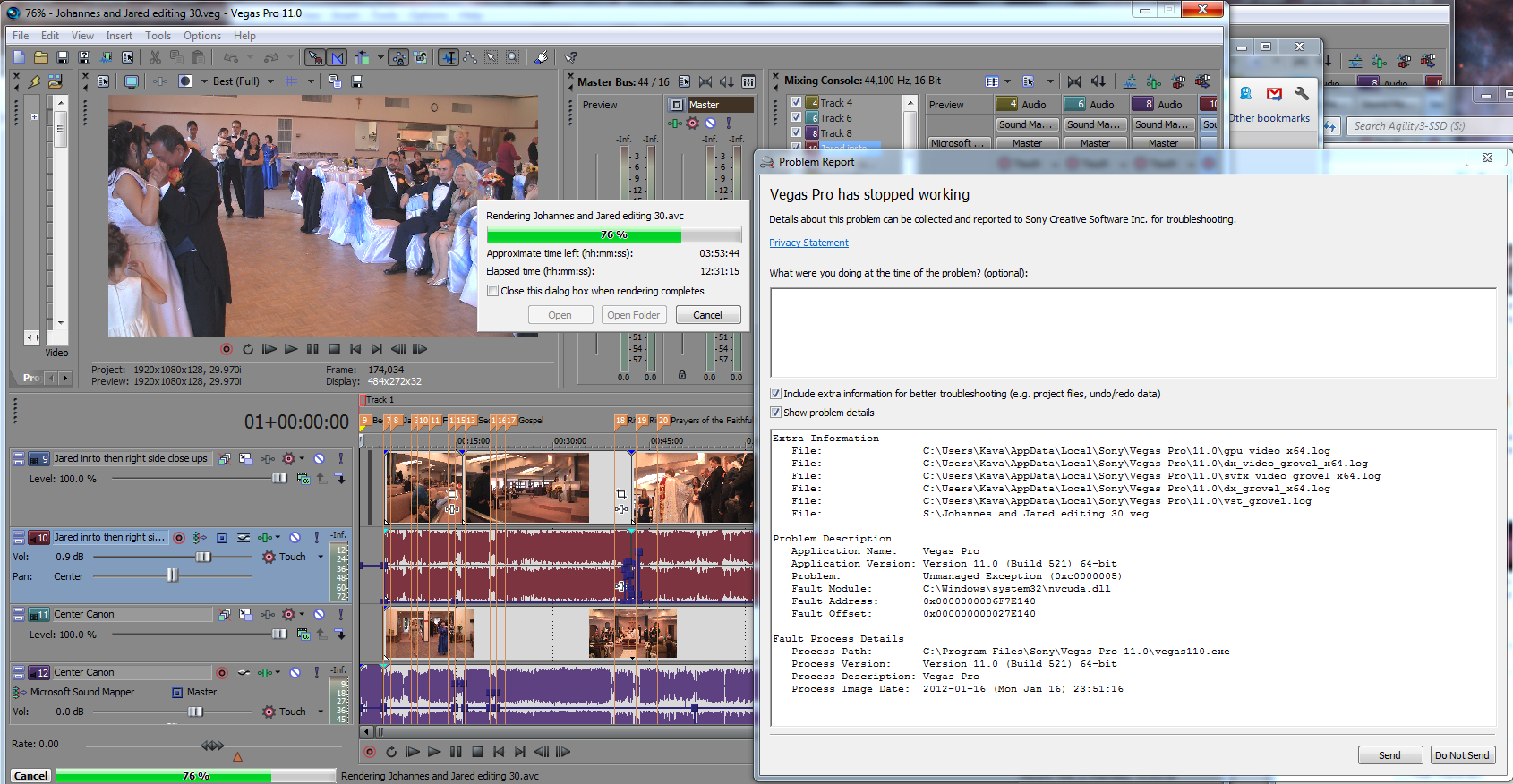Uncheck Track 6 in Mixing Console list

796,117
